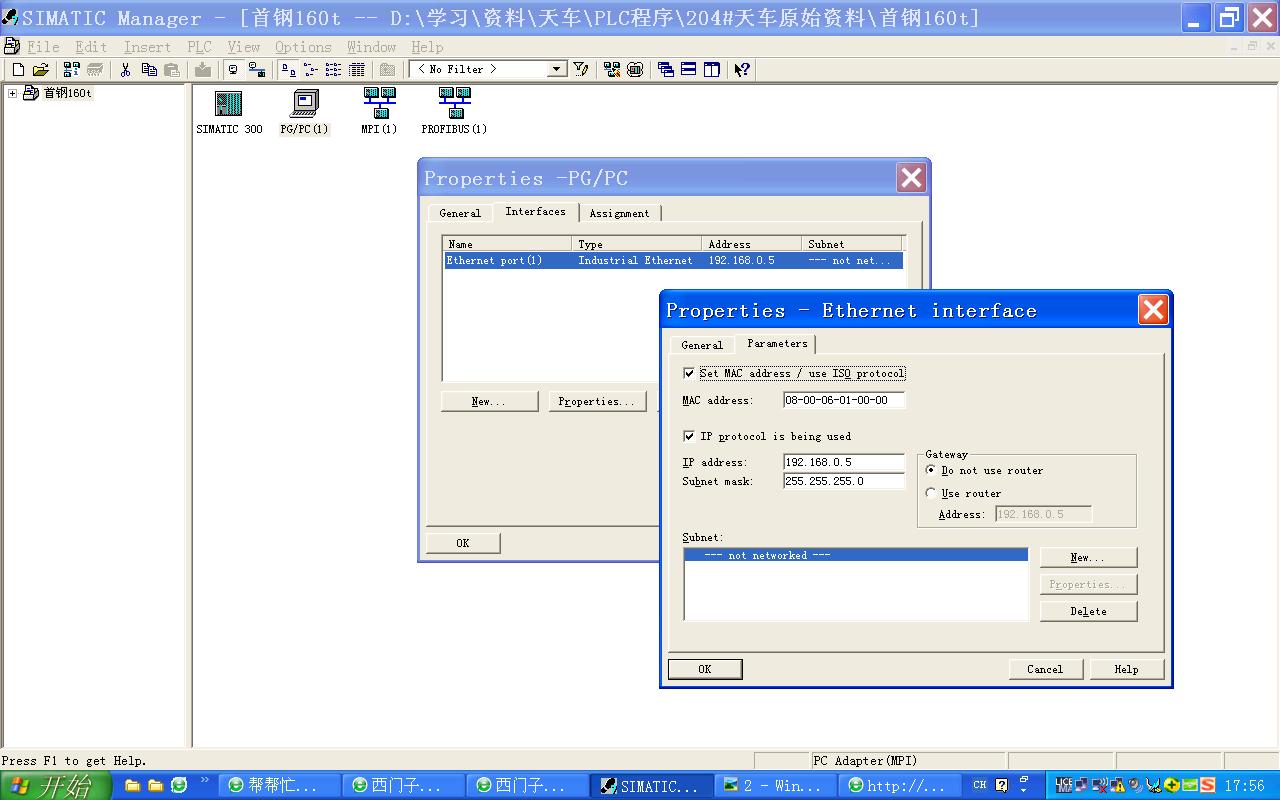Click OK in PG/PC properties dialog
Image resolution: width=1280 pixels, height=800 pixels.
coord(463,543)
